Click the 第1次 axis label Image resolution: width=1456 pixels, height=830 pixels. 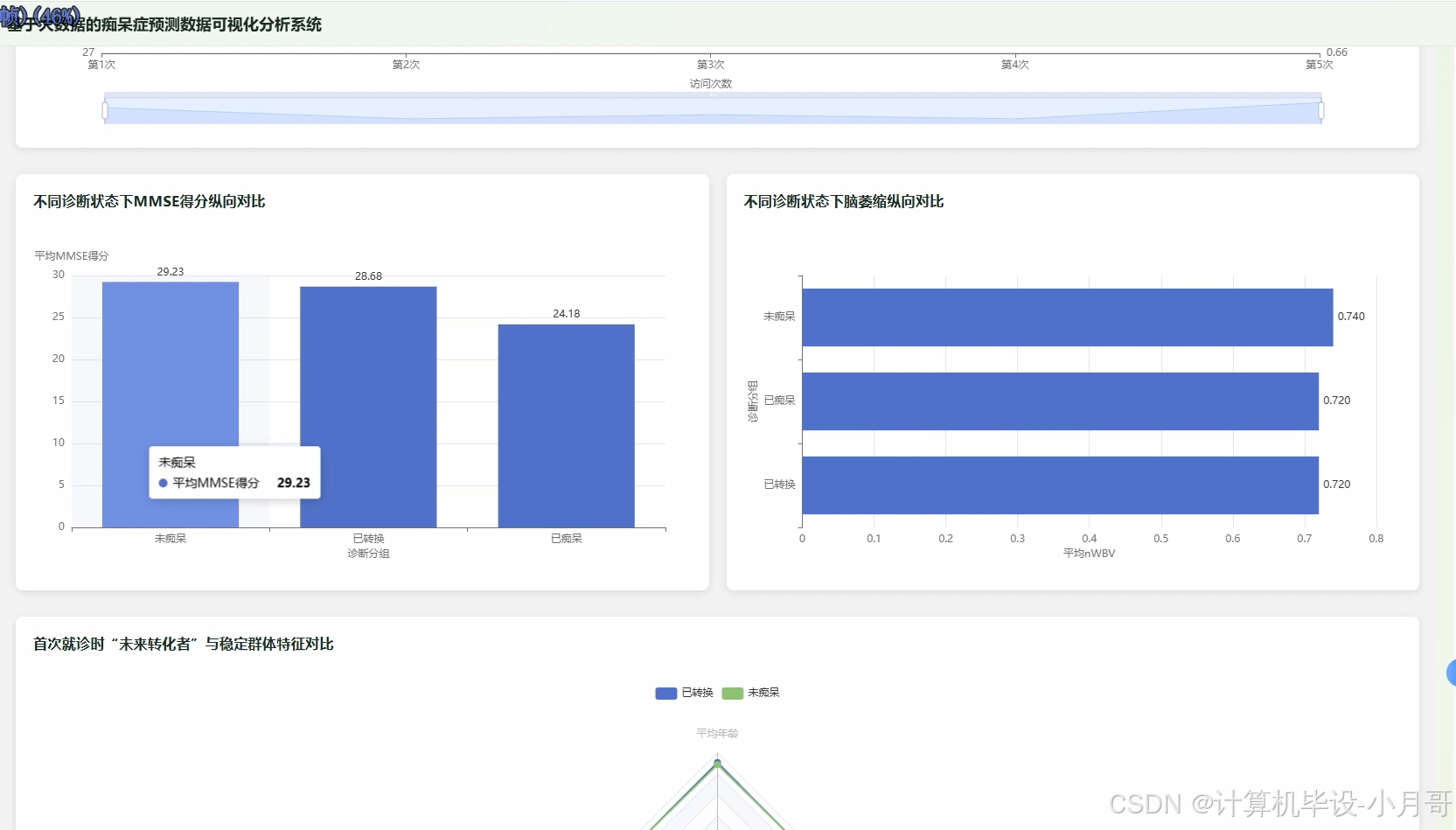[101, 65]
